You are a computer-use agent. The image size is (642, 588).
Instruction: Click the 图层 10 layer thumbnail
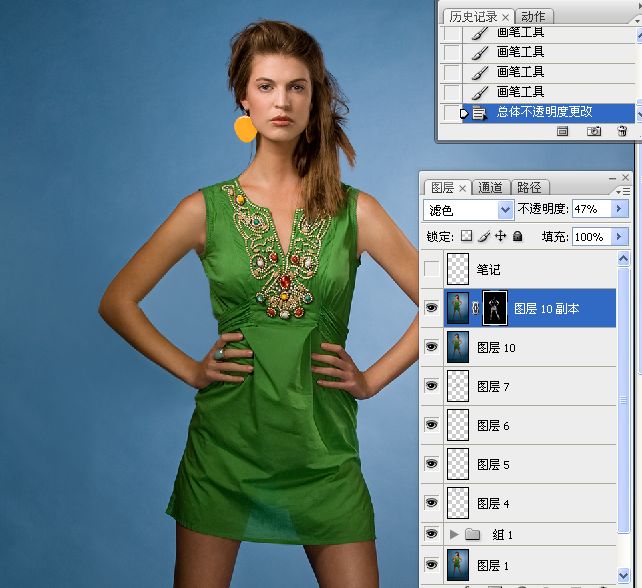[458, 347]
